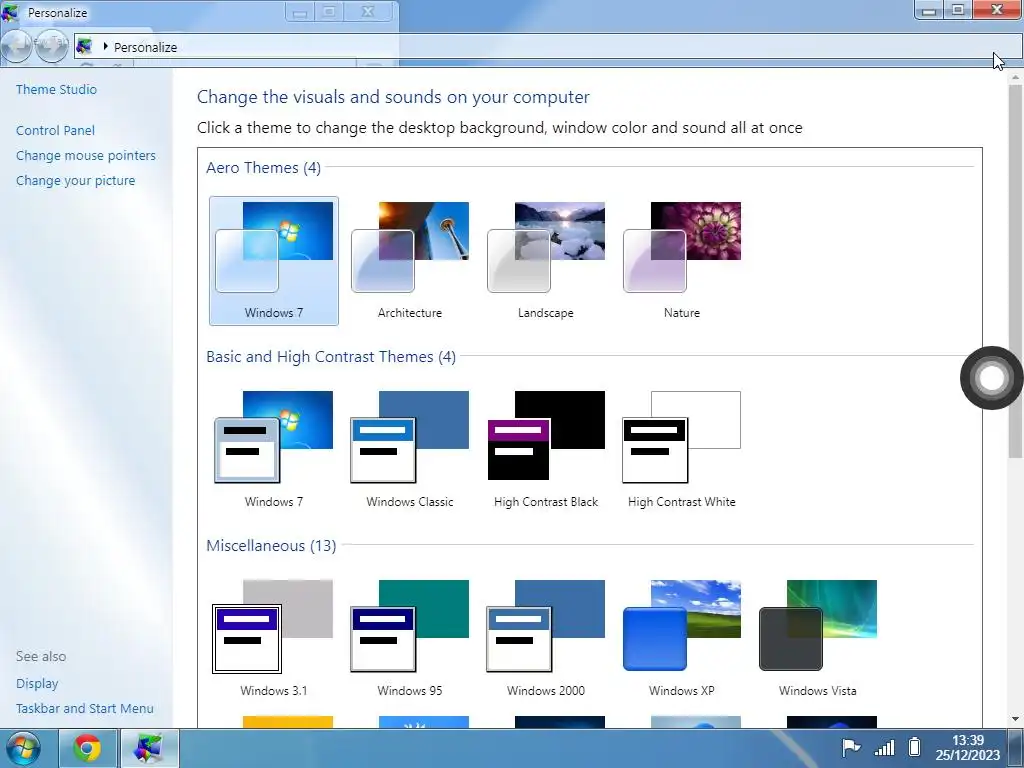The image size is (1024, 768).
Task: Apply the Windows XP theme
Action: coord(682,638)
